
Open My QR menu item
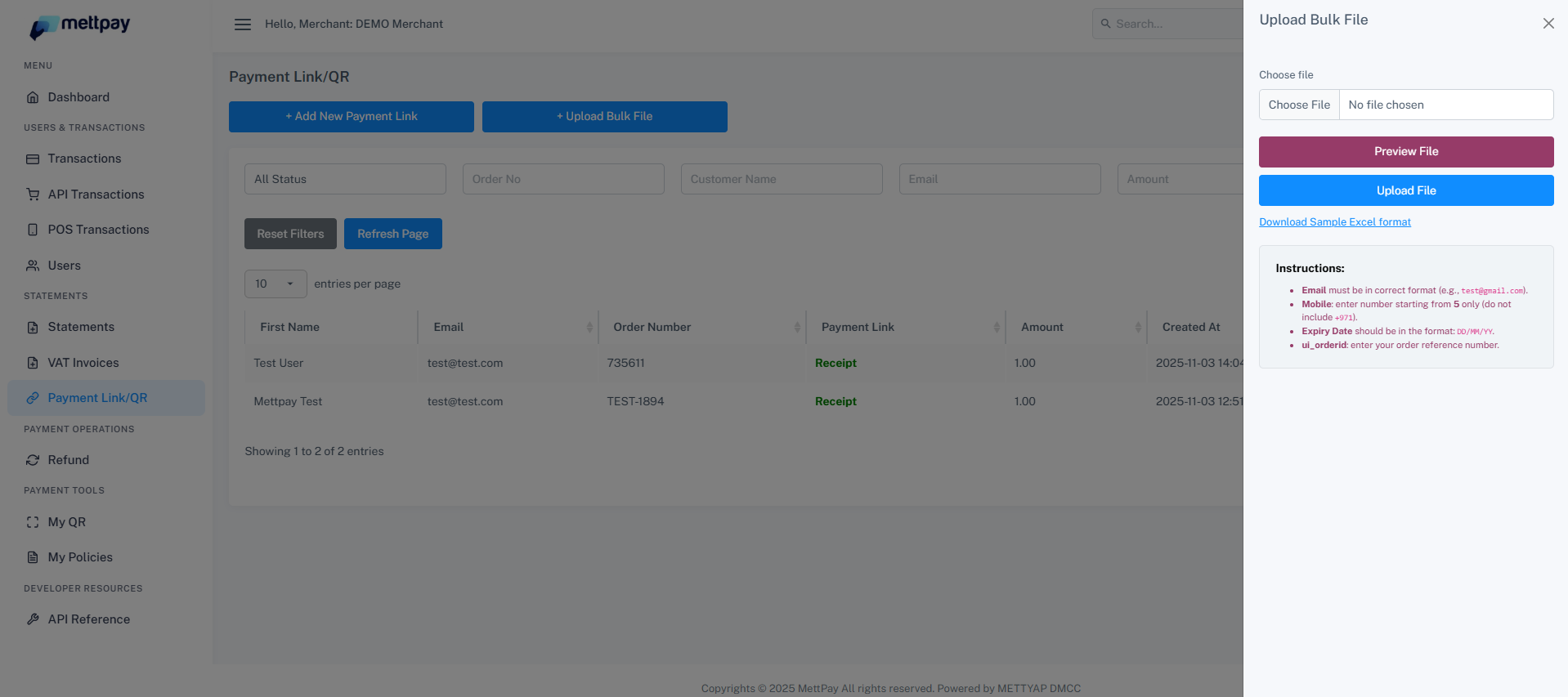[x=106, y=522]
